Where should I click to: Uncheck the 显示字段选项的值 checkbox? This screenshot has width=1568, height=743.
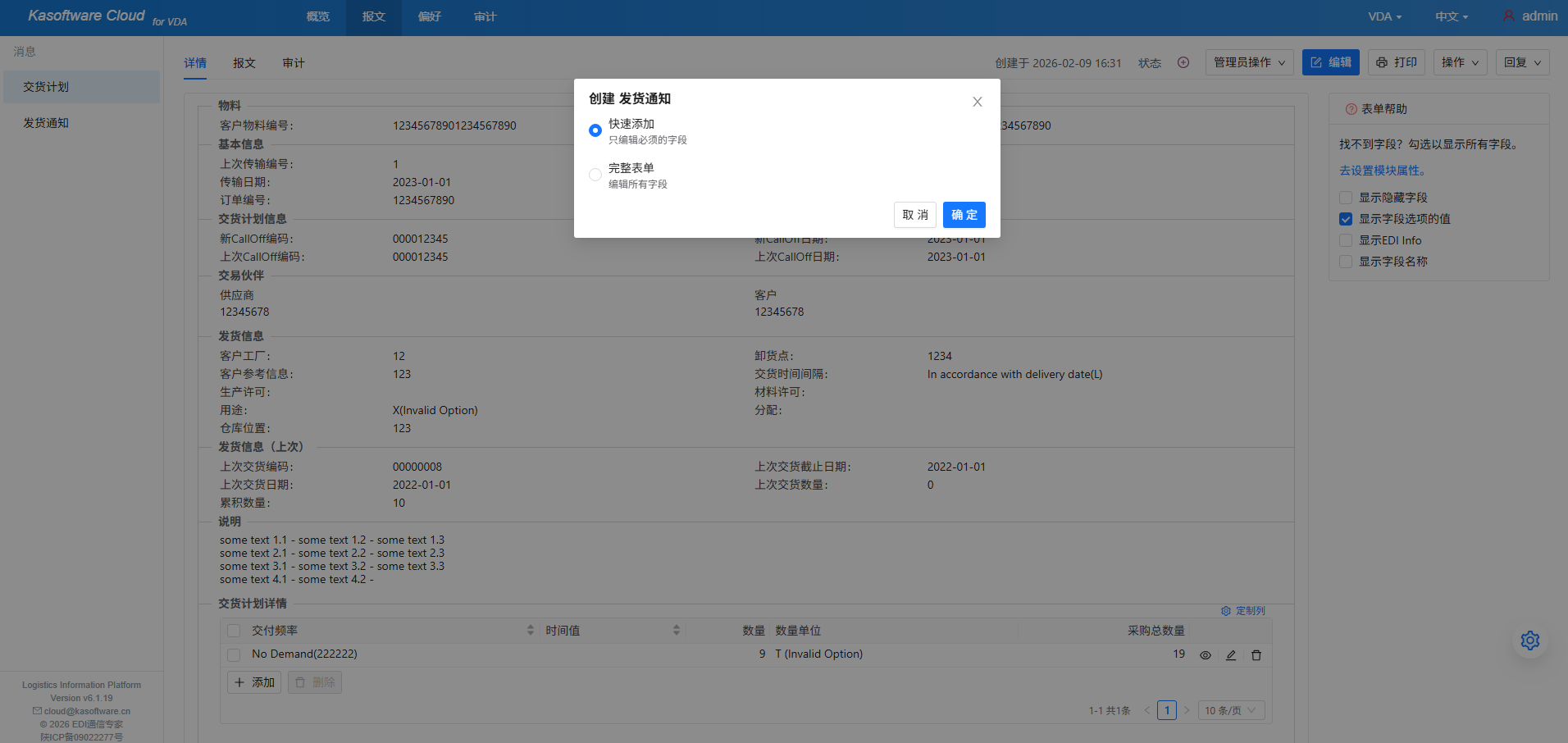click(x=1346, y=219)
